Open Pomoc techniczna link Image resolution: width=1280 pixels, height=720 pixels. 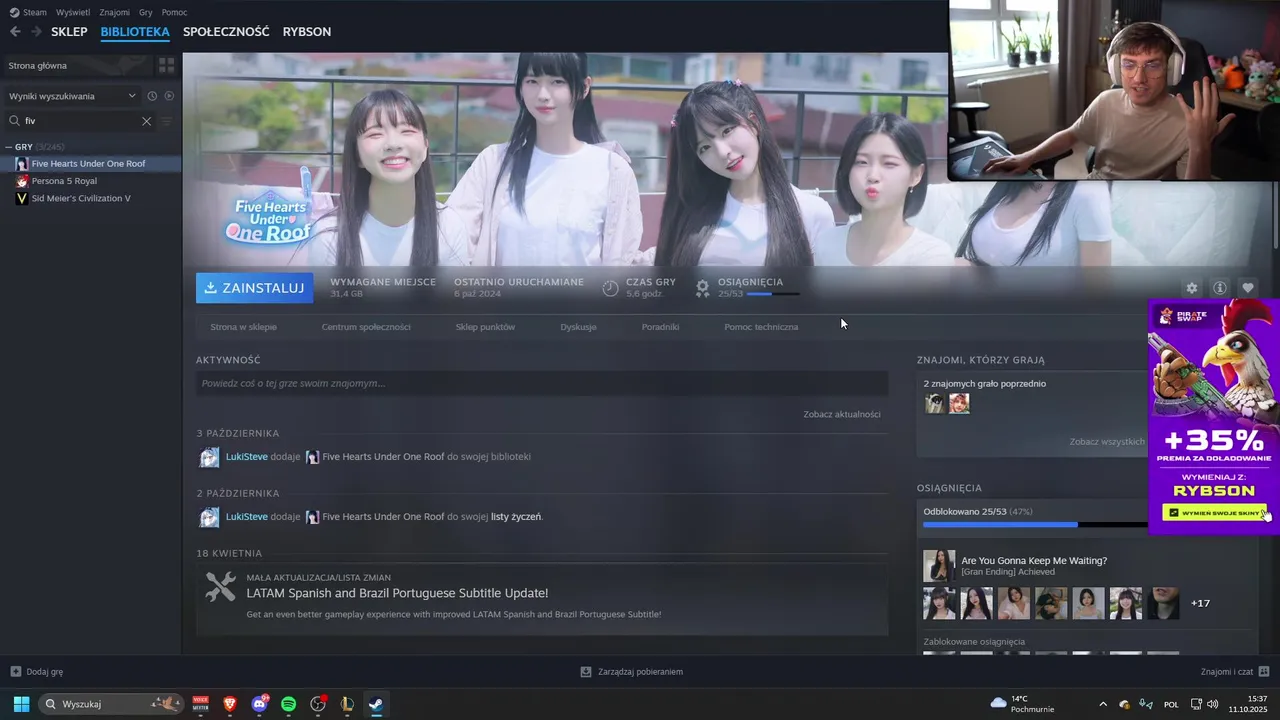761,327
